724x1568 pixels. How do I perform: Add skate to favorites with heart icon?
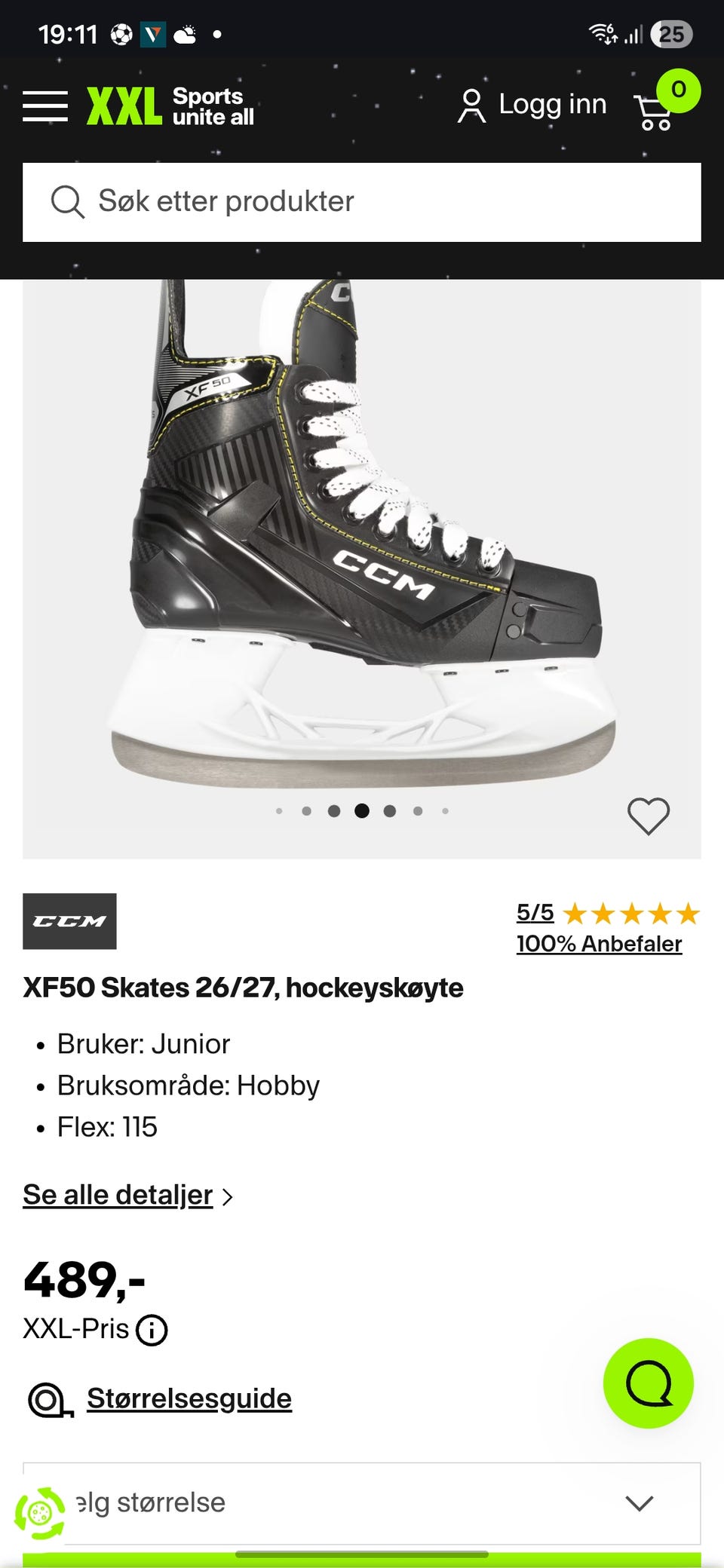click(x=649, y=816)
